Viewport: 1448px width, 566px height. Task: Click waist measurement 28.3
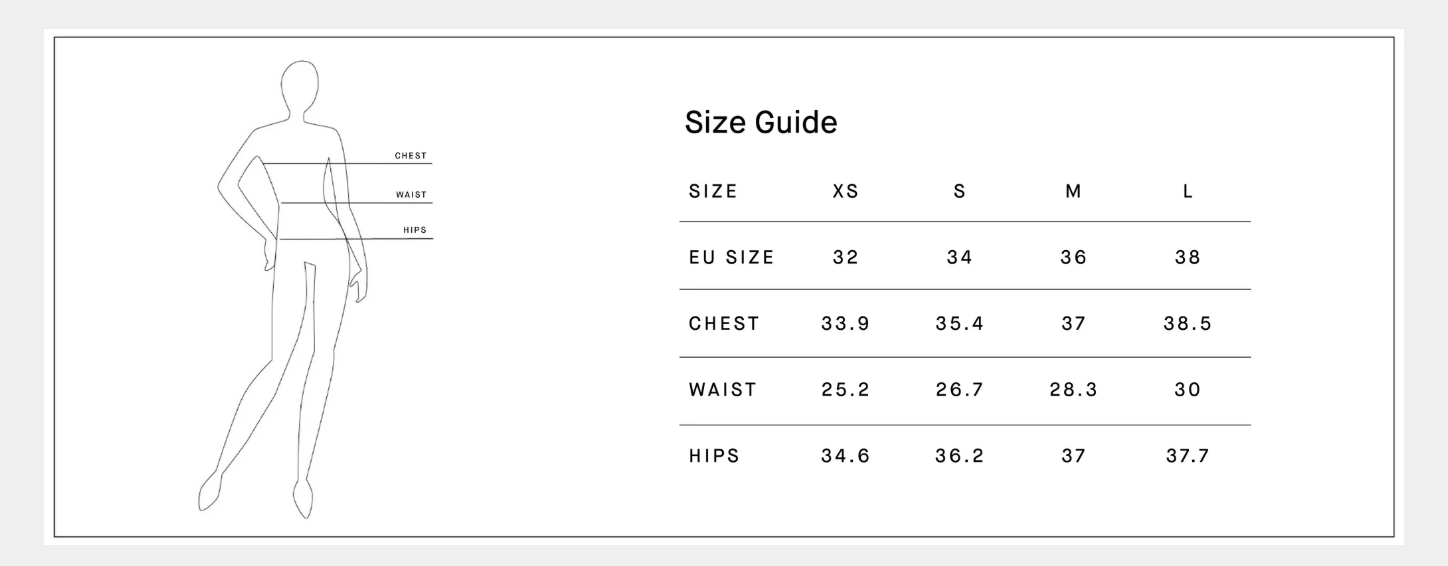(1073, 390)
